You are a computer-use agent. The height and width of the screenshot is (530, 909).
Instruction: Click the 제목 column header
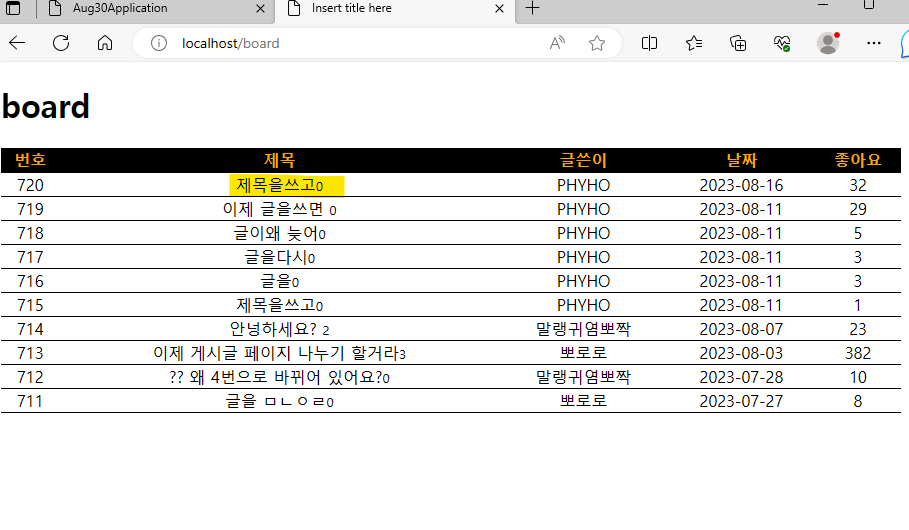[x=279, y=160]
